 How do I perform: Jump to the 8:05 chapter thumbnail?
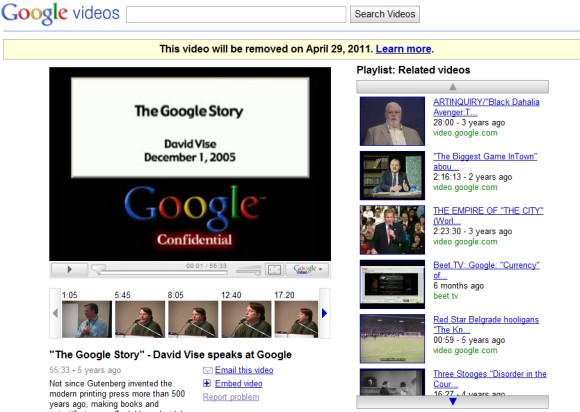(193, 319)
